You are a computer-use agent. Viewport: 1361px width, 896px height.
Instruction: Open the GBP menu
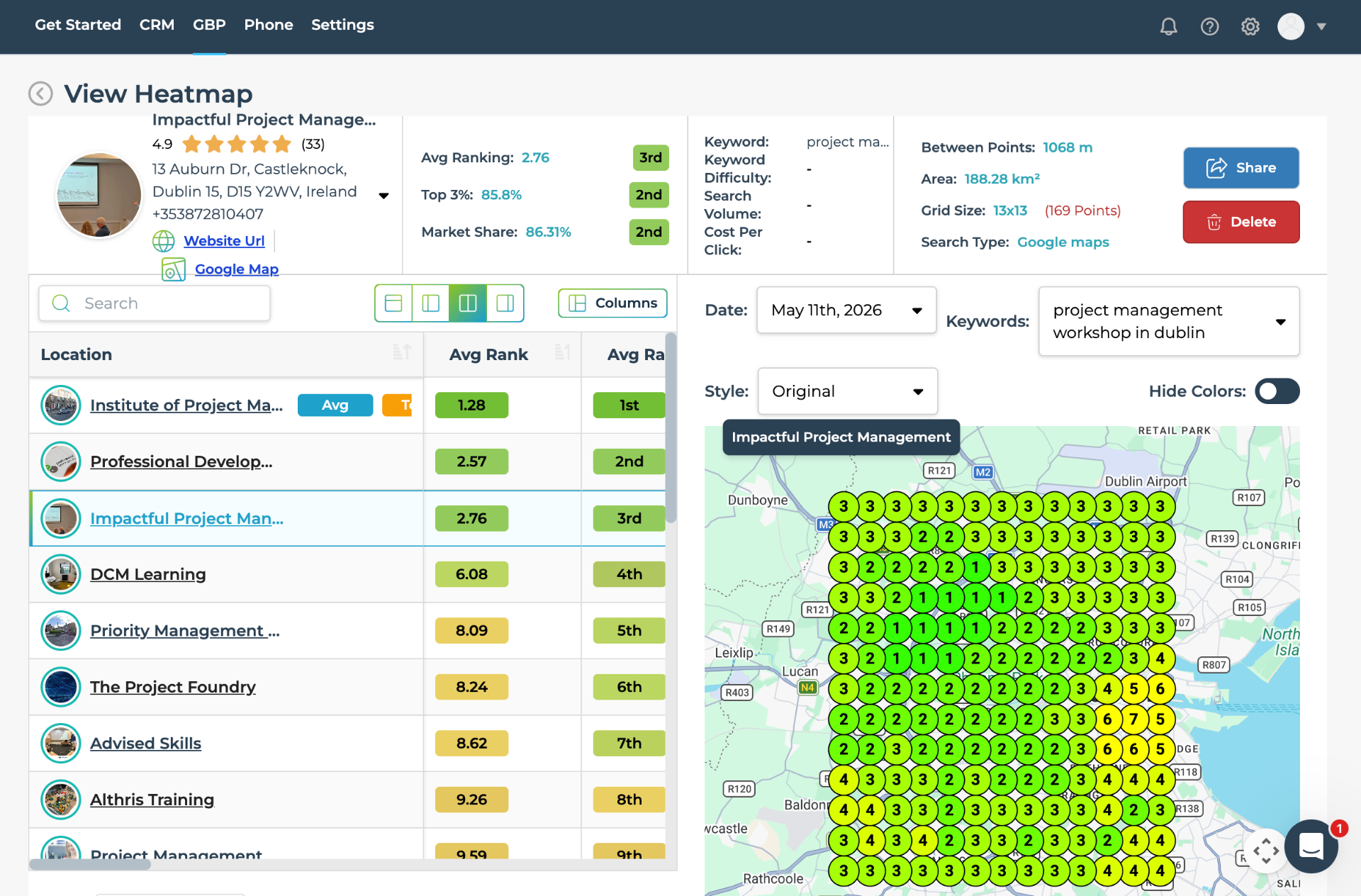209,25
